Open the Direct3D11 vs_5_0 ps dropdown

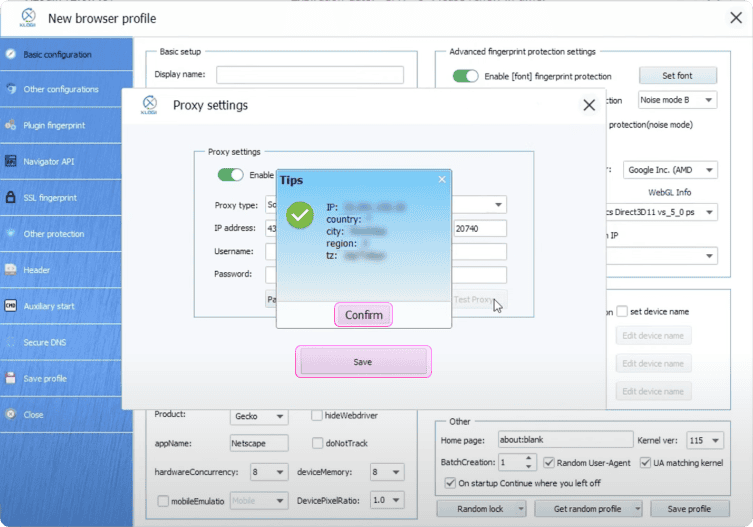pos(662,212)
